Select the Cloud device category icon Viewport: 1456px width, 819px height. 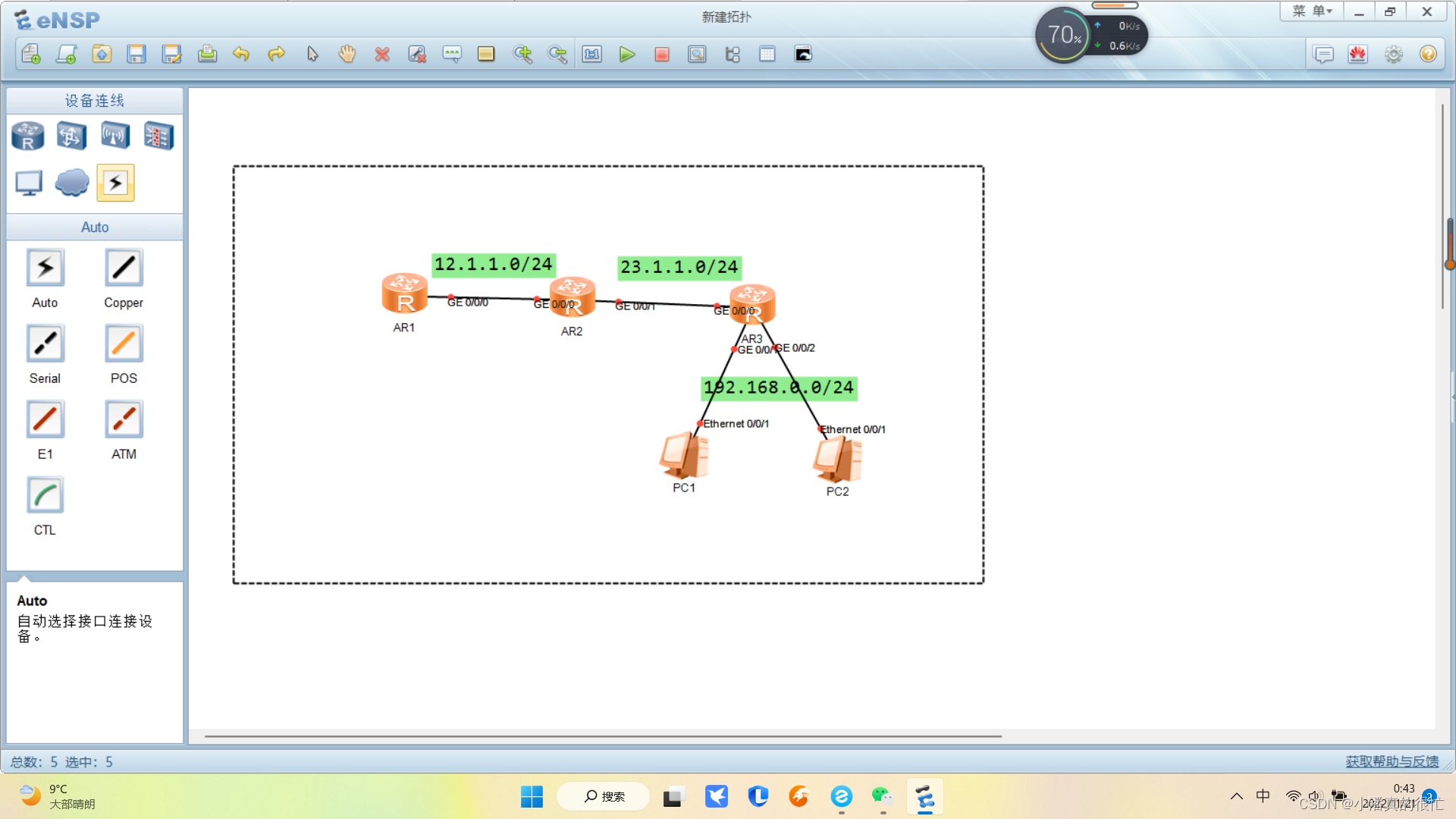(x=72, y=183)
